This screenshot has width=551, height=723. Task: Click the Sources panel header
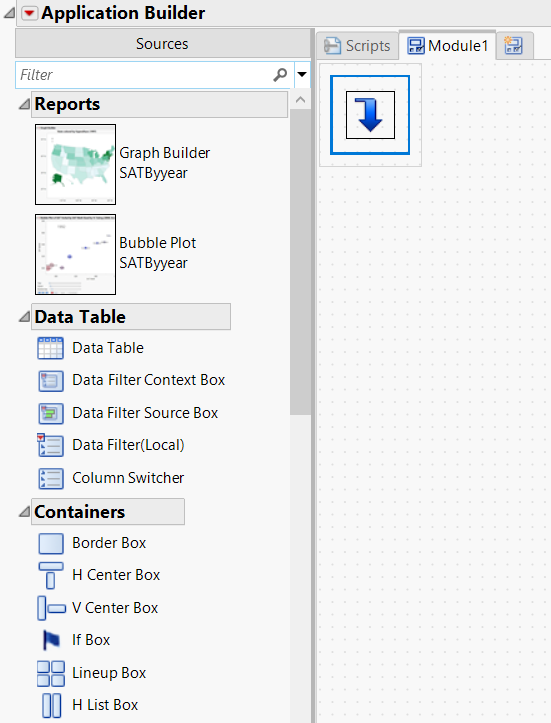point(162,44)
